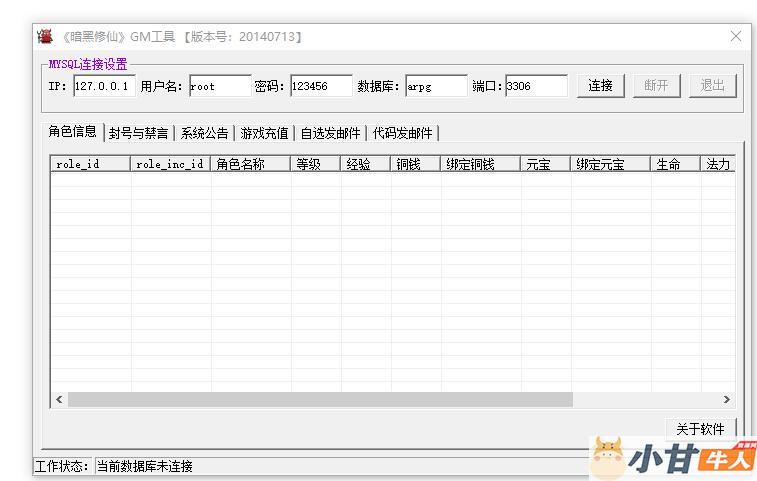Open the 关于软件 about dialog
757x481 pixels.
[700, 428]
